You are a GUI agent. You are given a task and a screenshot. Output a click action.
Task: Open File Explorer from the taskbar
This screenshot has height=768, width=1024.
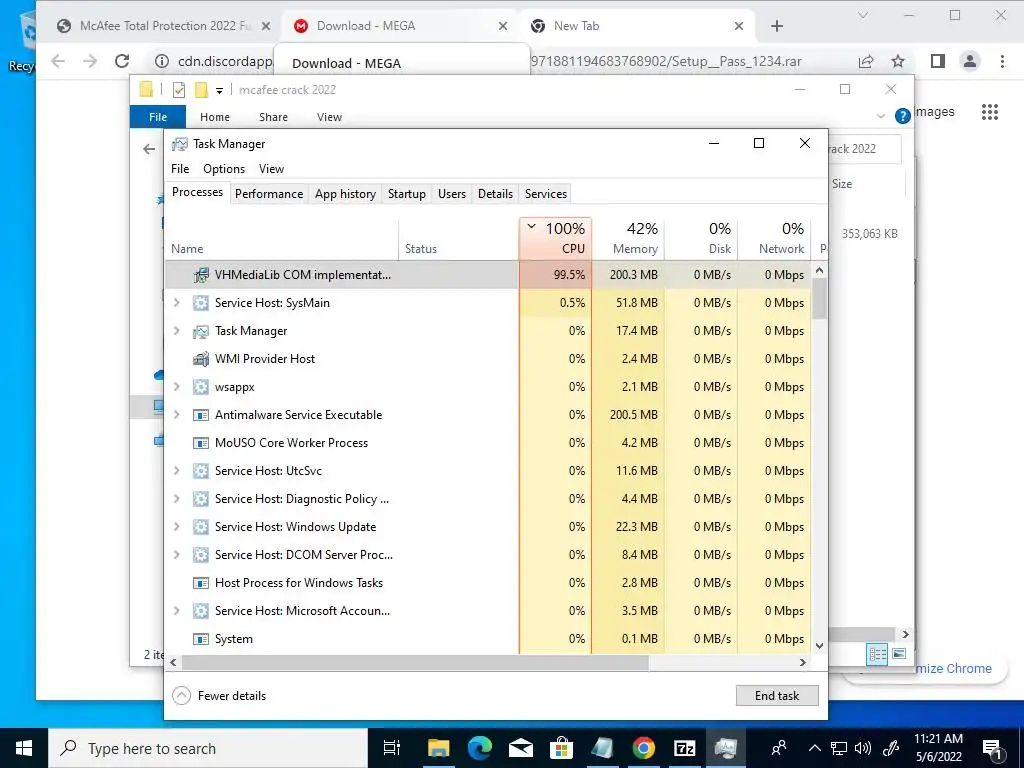click(438, 748)
